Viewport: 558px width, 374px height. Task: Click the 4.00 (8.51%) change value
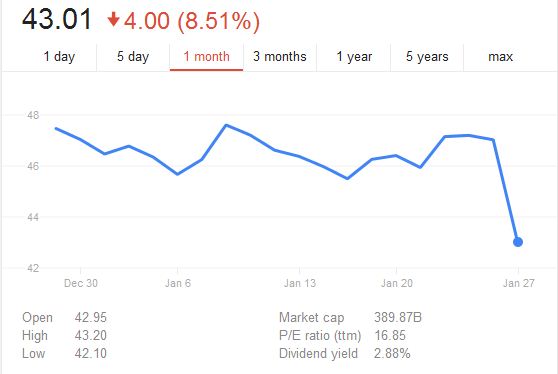tap(192, 21)
